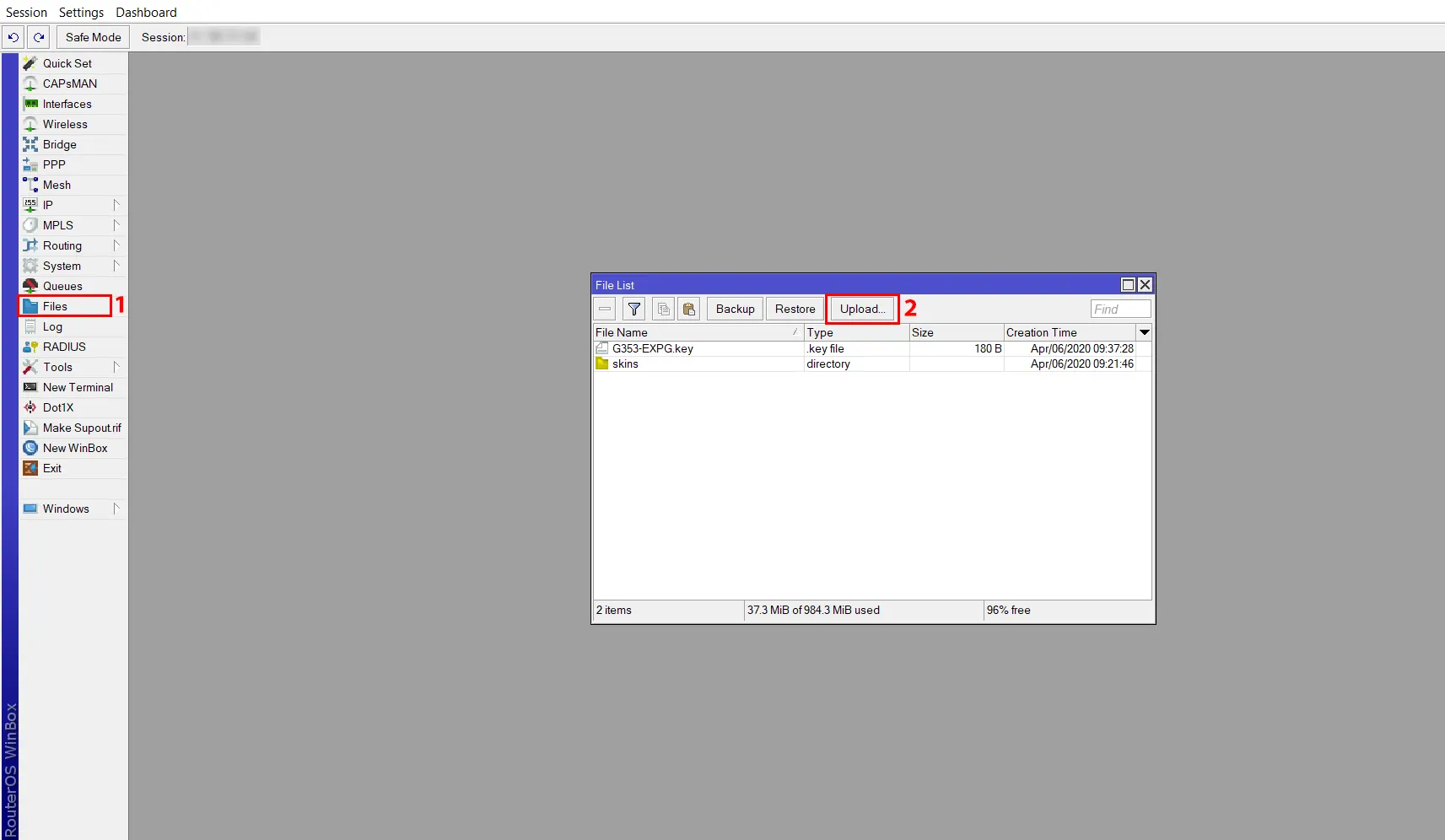This screenshot has height=840, width=1445.
Task: Launch a New Terminal
Action: tap(77, 387)
